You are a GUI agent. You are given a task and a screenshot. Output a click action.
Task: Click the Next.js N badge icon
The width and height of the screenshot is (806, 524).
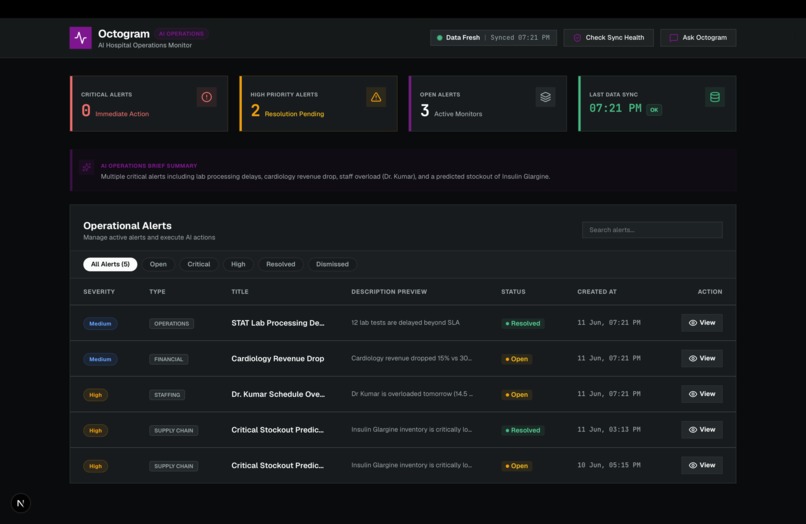coord(21,503)
